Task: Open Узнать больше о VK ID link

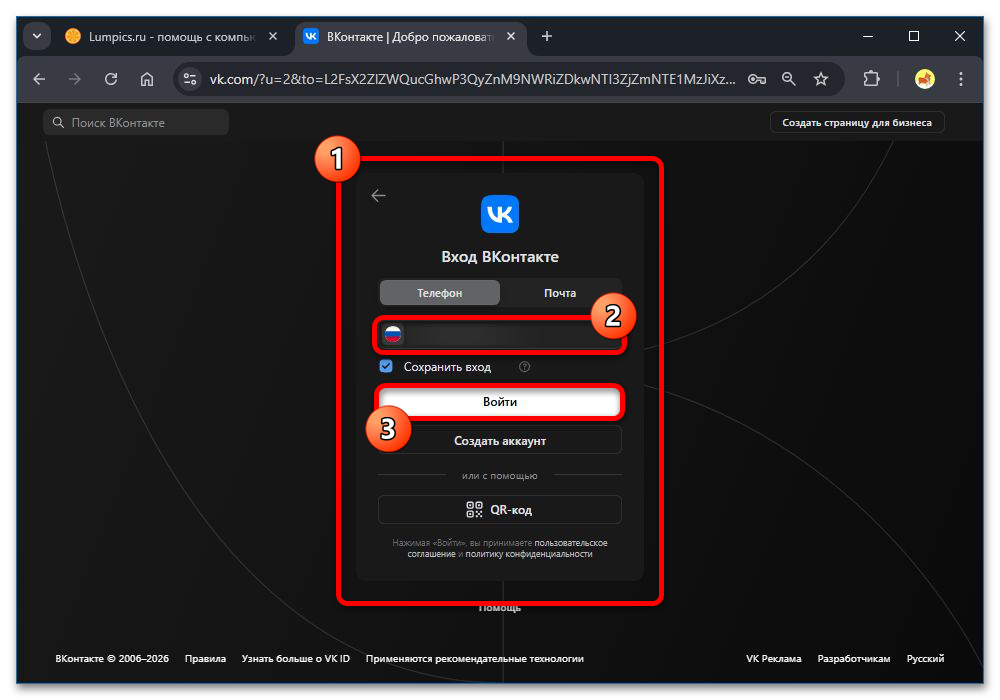Action: click(x=296, y=659)
